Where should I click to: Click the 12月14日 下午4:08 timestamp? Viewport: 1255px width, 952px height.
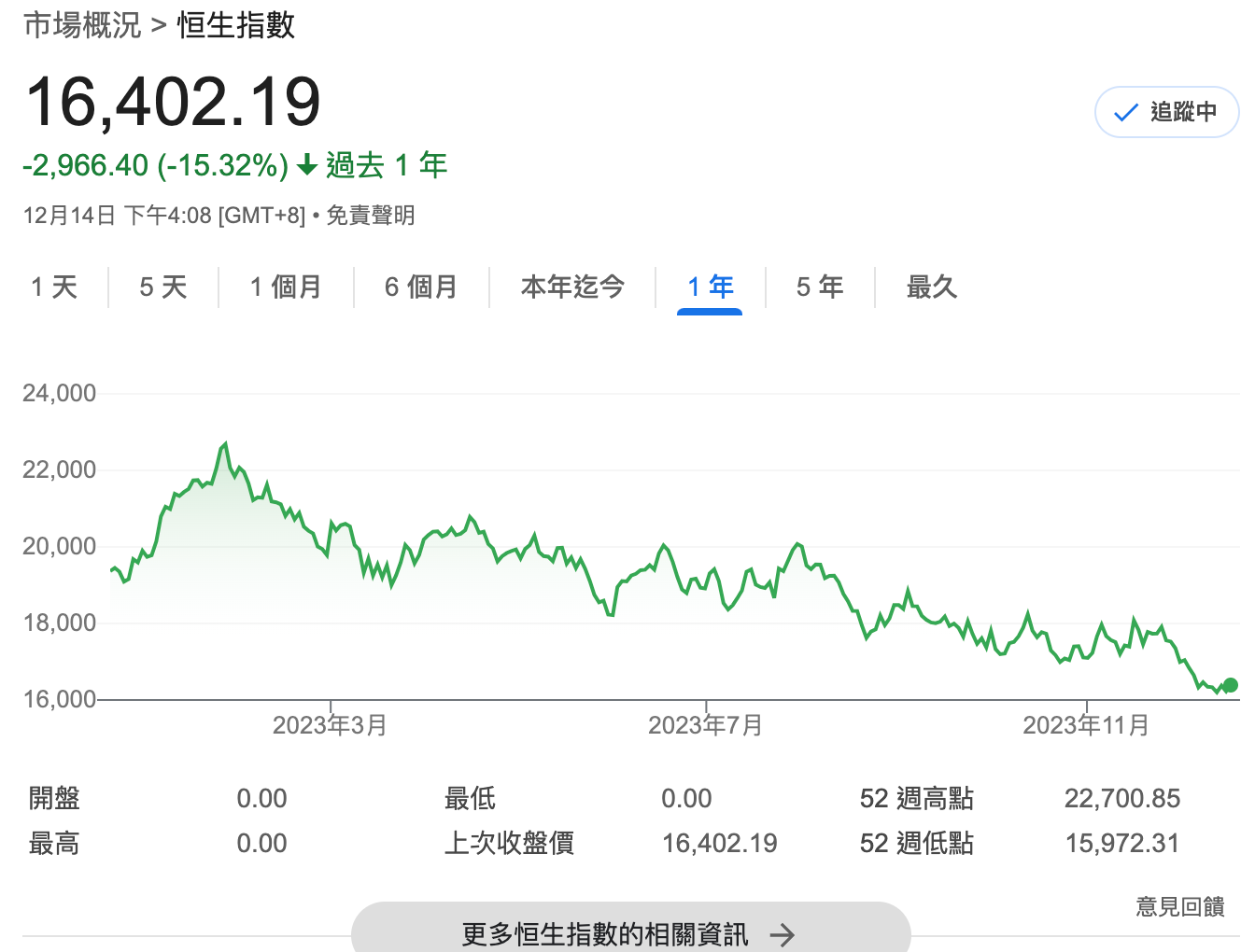[x=118, y=216]
